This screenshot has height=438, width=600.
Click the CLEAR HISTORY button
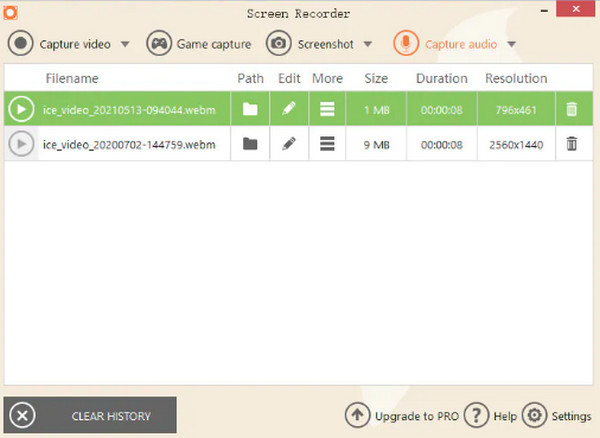pos(90,415)
